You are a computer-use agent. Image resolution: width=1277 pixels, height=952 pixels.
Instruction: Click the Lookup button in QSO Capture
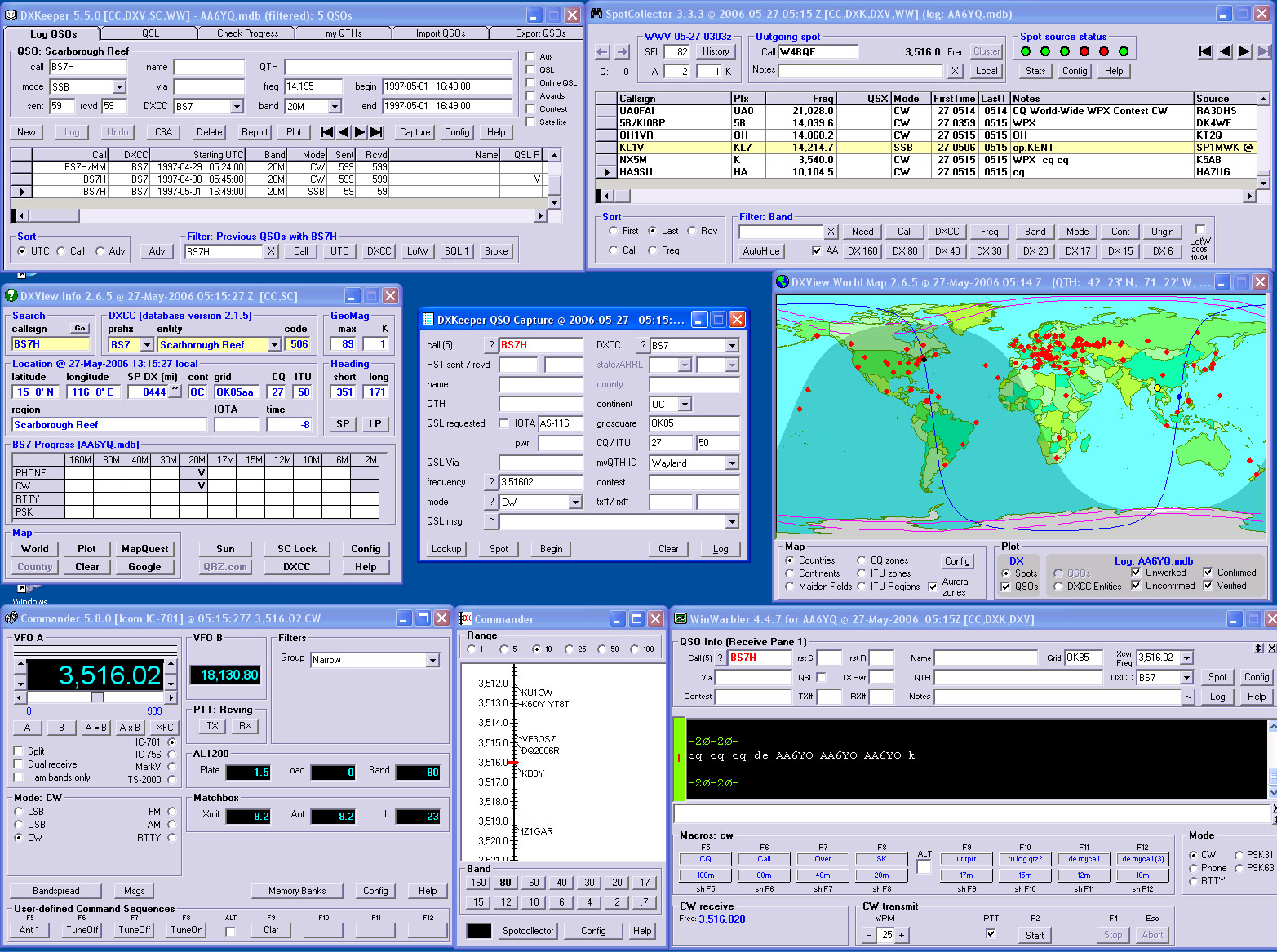pyautogui.click(x=446, y=548)
